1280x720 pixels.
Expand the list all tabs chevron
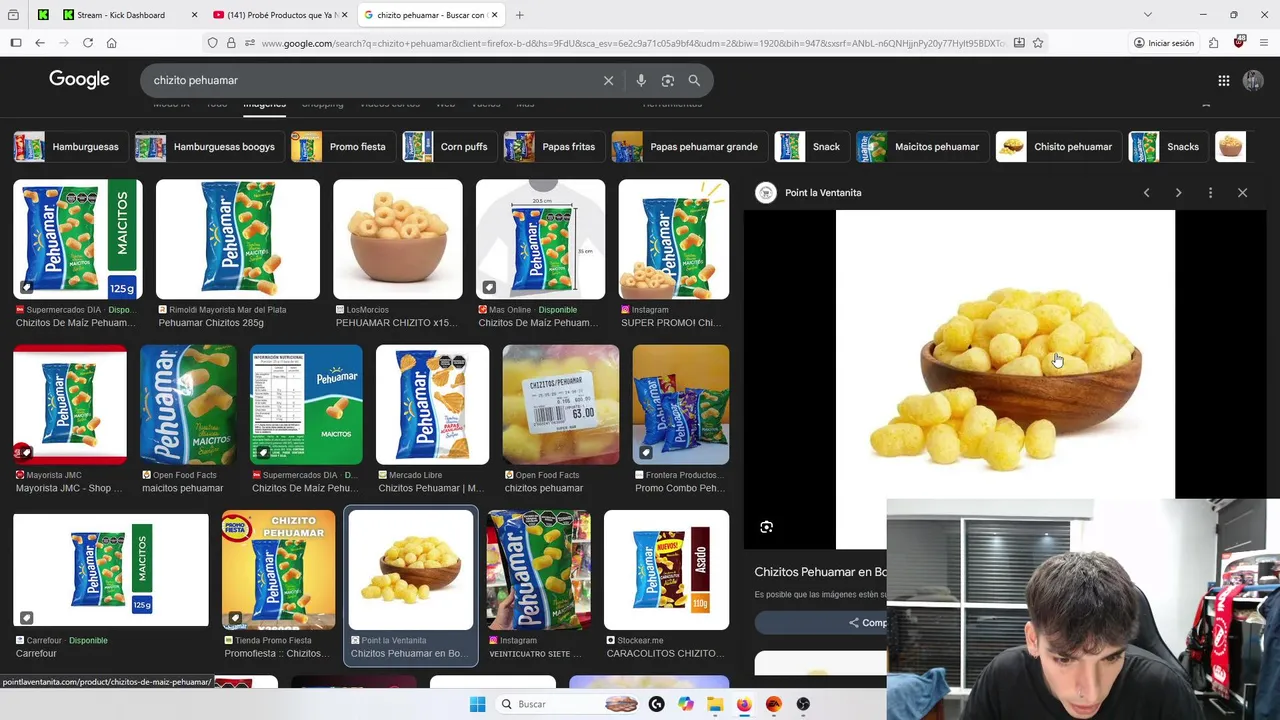point(1147,15)
